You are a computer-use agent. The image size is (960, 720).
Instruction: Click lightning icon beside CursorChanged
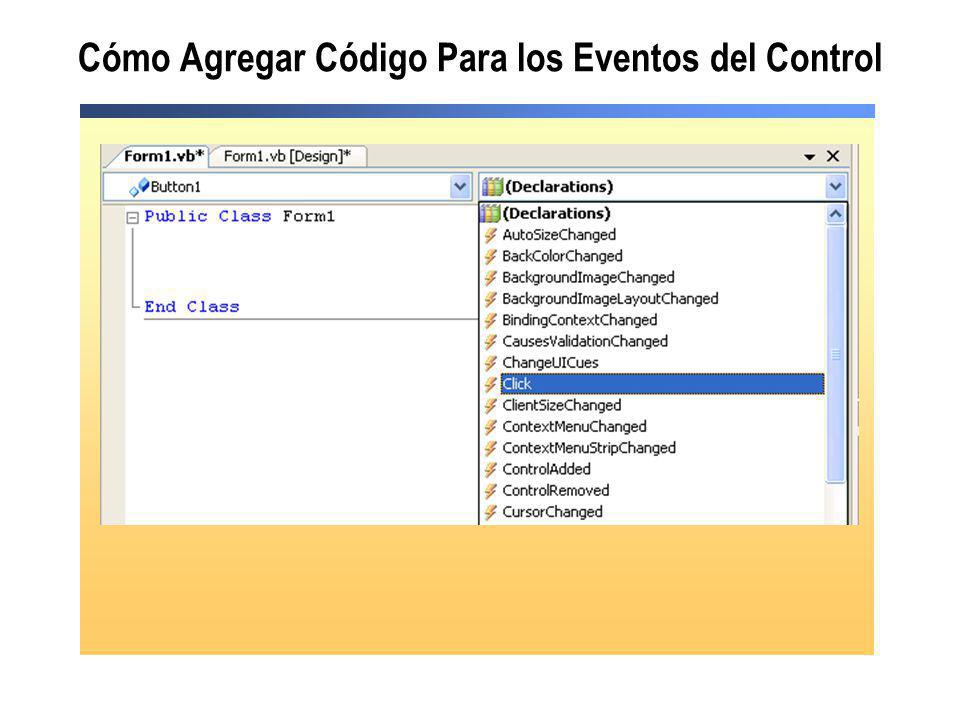[x=490, y=512]
